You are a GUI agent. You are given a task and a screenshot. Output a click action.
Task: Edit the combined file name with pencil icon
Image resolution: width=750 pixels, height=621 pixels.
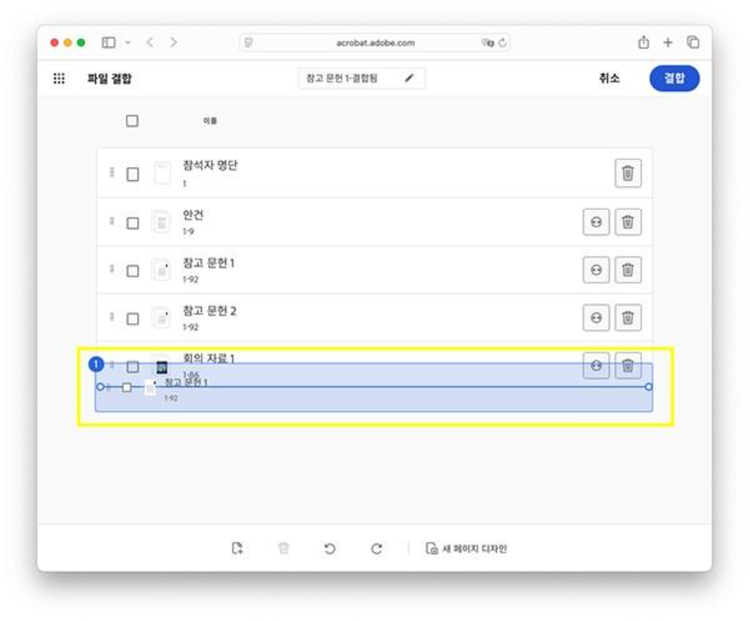coord(409,78)
